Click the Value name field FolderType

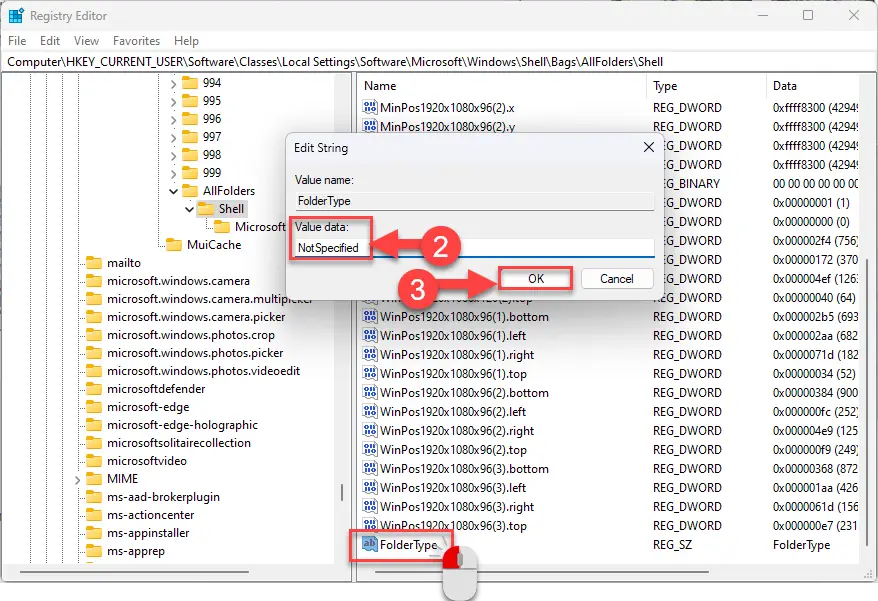click(x=474, y=201)
